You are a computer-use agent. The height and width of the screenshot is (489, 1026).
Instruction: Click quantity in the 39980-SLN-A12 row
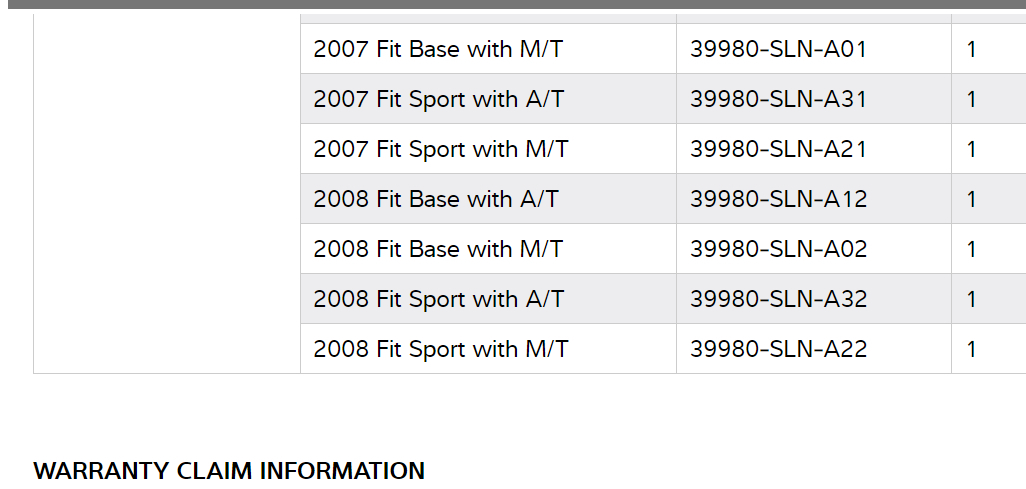(x=972, y=199)
